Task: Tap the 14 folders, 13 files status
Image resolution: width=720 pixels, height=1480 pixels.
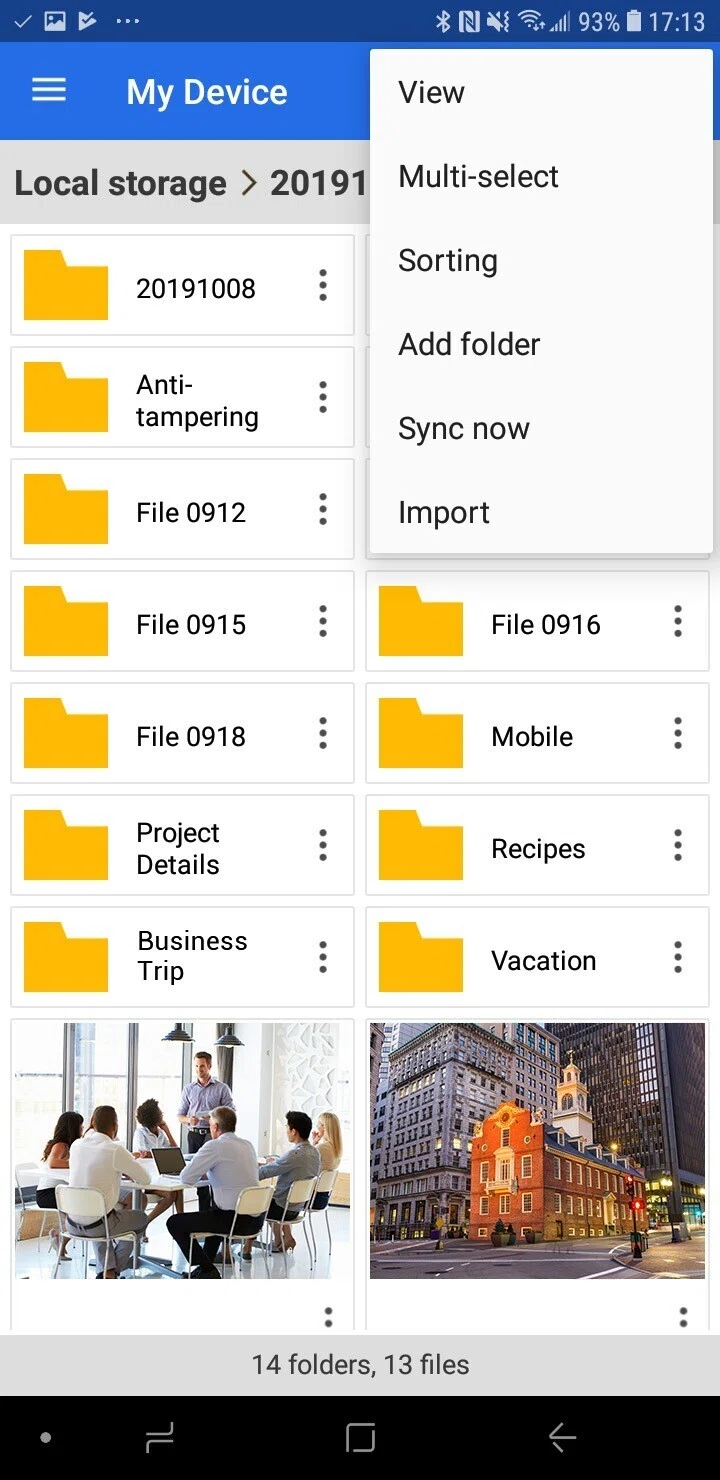Action: [360, 1364]
